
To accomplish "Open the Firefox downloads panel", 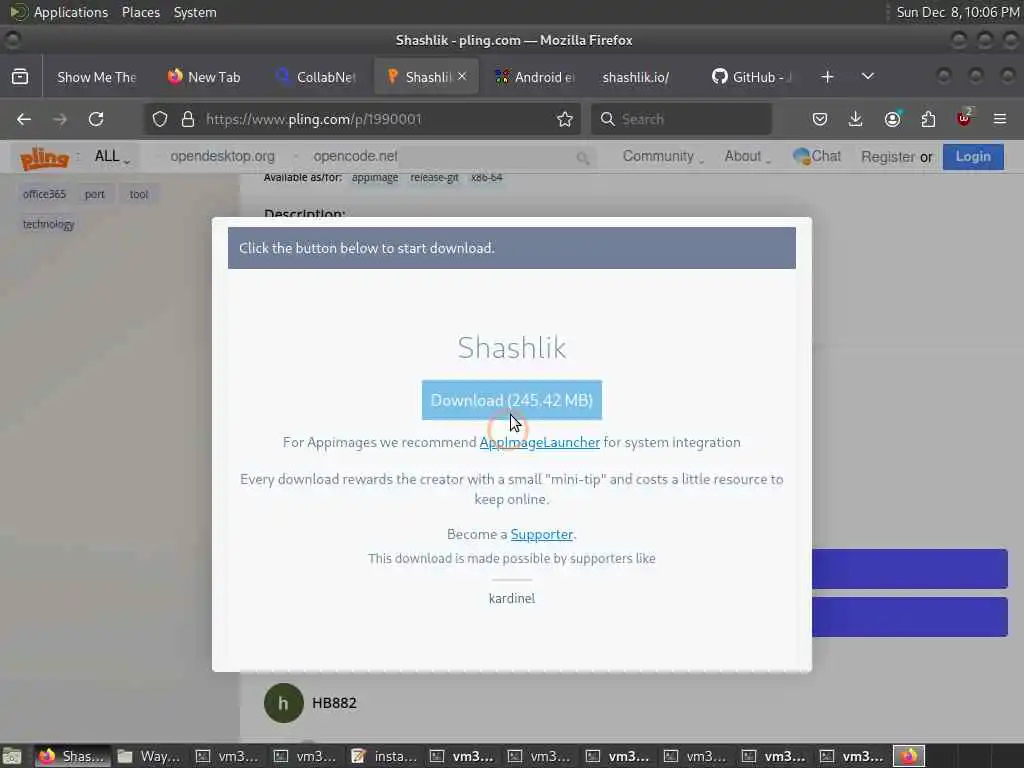I will point(856,119).
